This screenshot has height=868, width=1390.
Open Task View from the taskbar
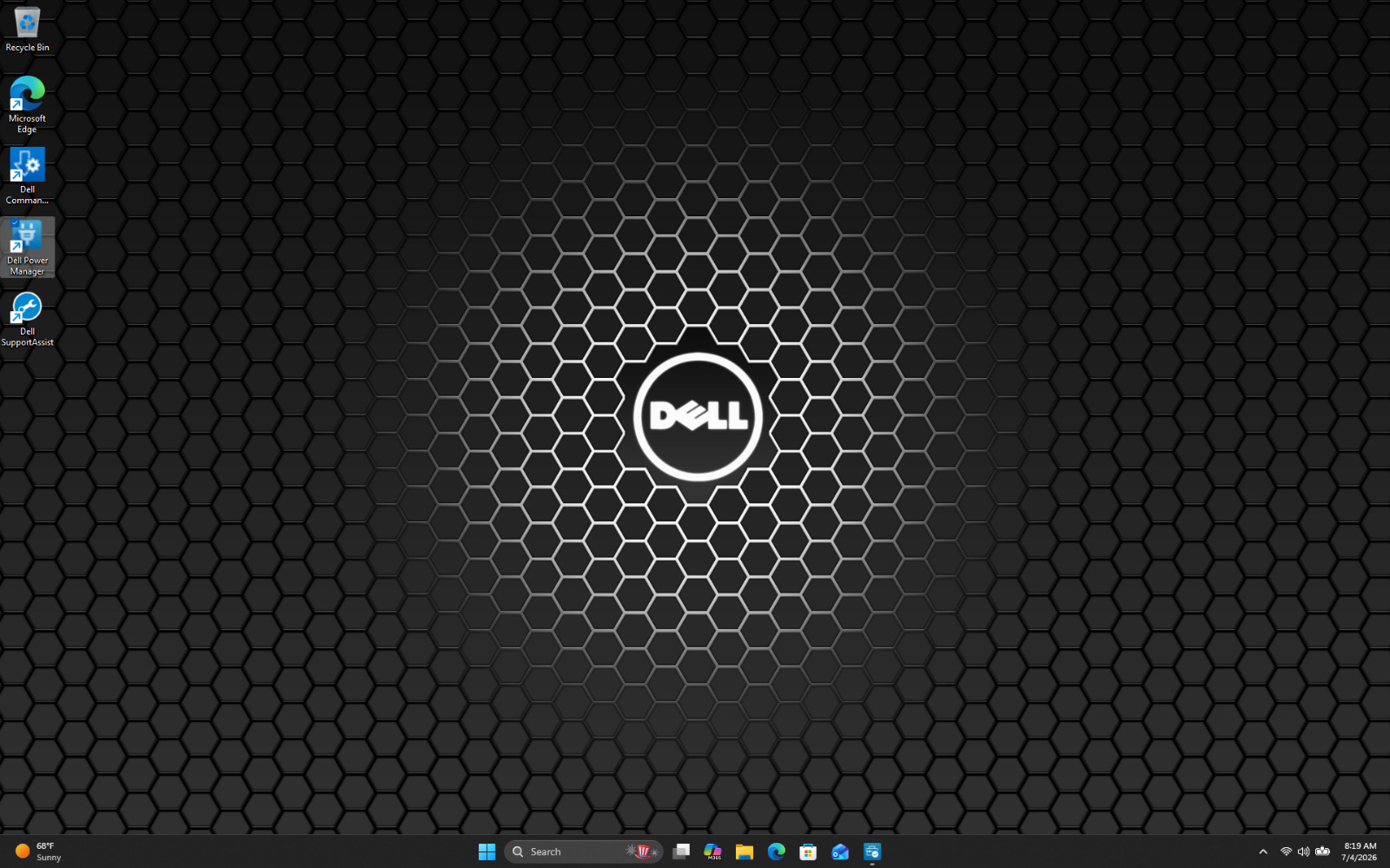[x=681, y=851]
